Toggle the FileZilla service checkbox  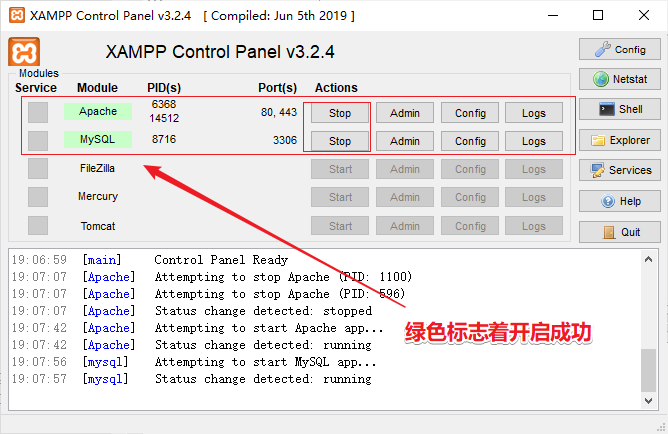(x=38, y=169)
